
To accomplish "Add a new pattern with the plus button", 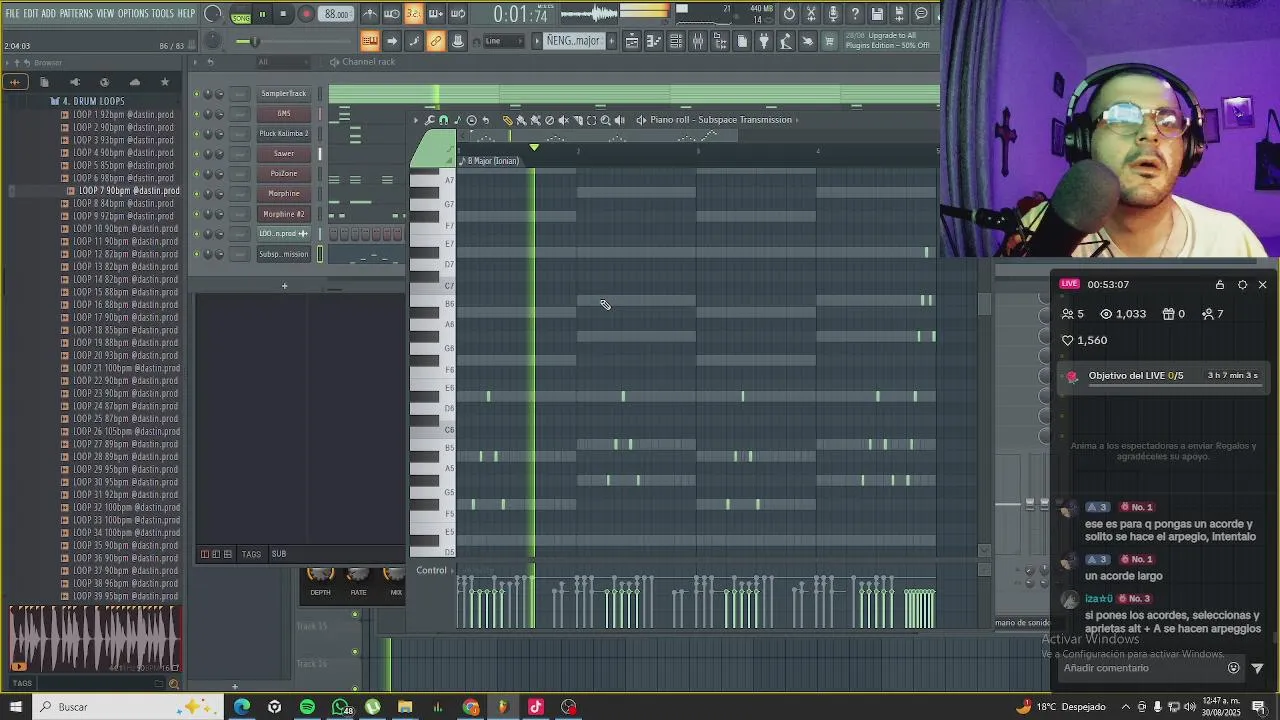I will [611, 41].
